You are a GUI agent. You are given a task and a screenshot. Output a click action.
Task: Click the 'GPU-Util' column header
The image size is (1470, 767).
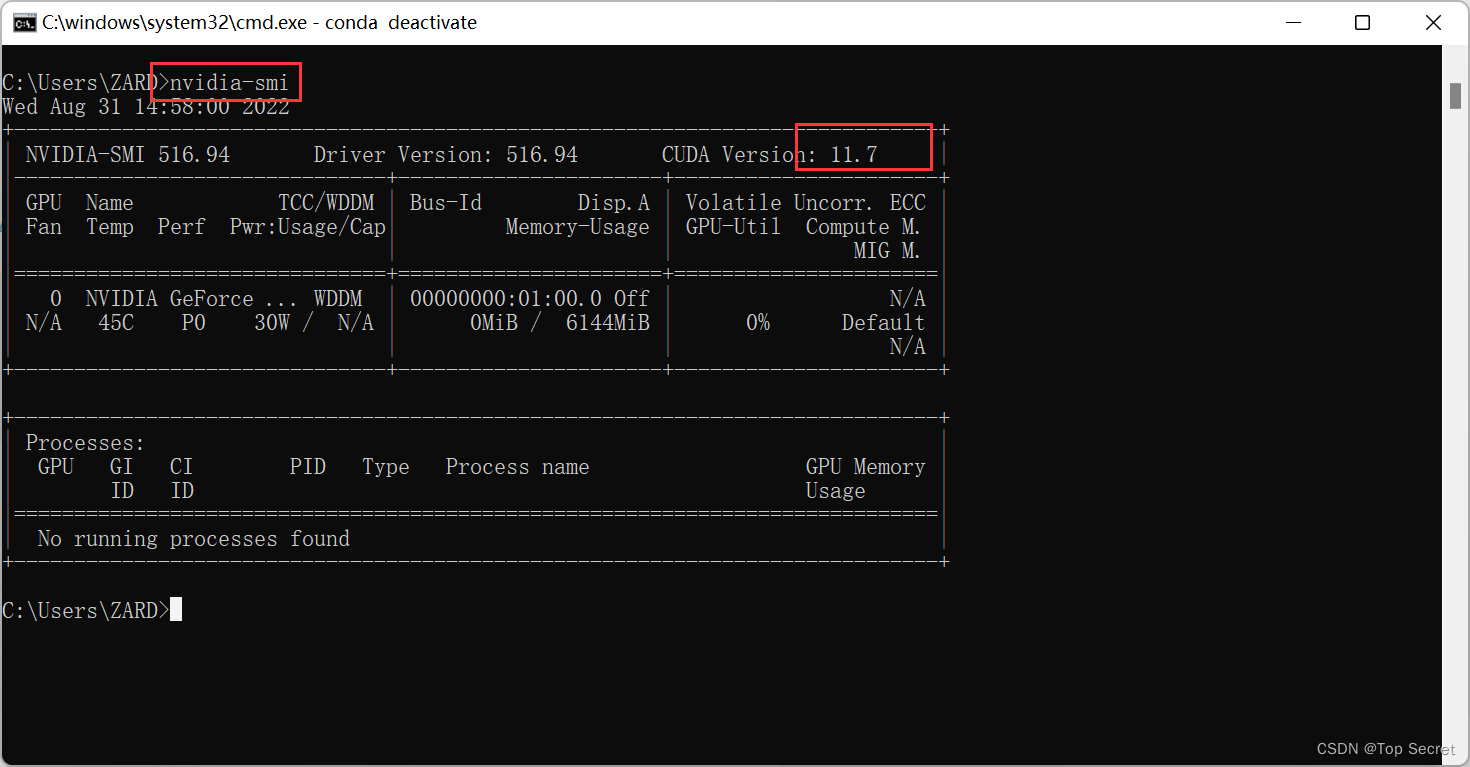pos(733,227)
